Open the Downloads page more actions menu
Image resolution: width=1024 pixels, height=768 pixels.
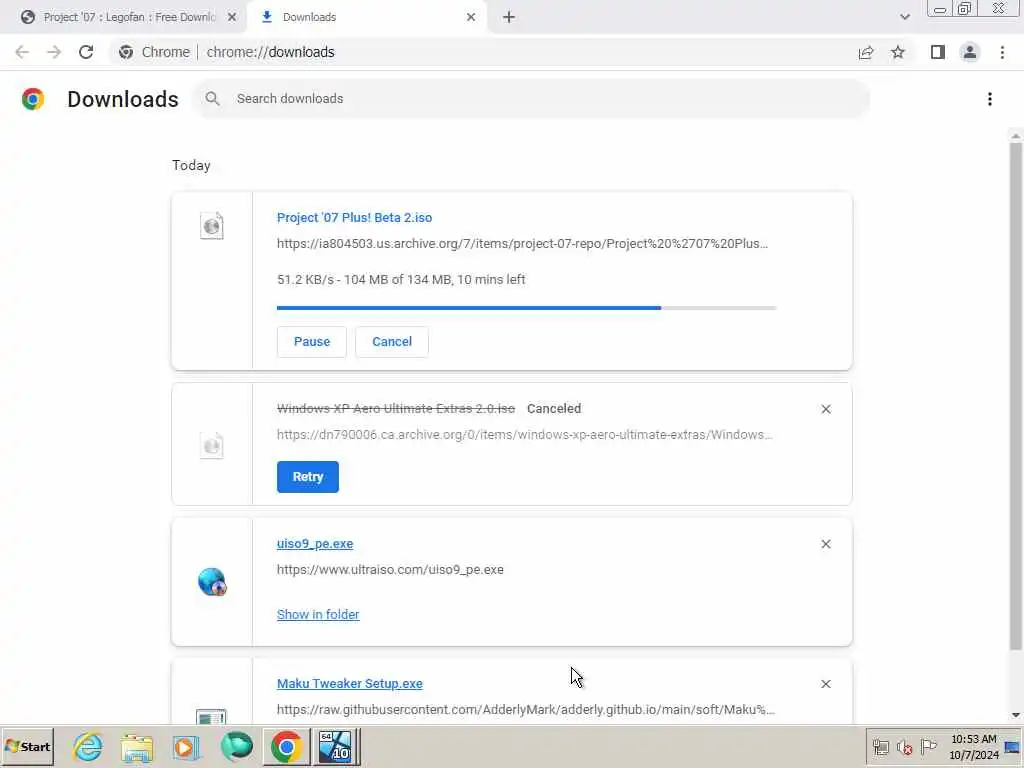[990, 99]
